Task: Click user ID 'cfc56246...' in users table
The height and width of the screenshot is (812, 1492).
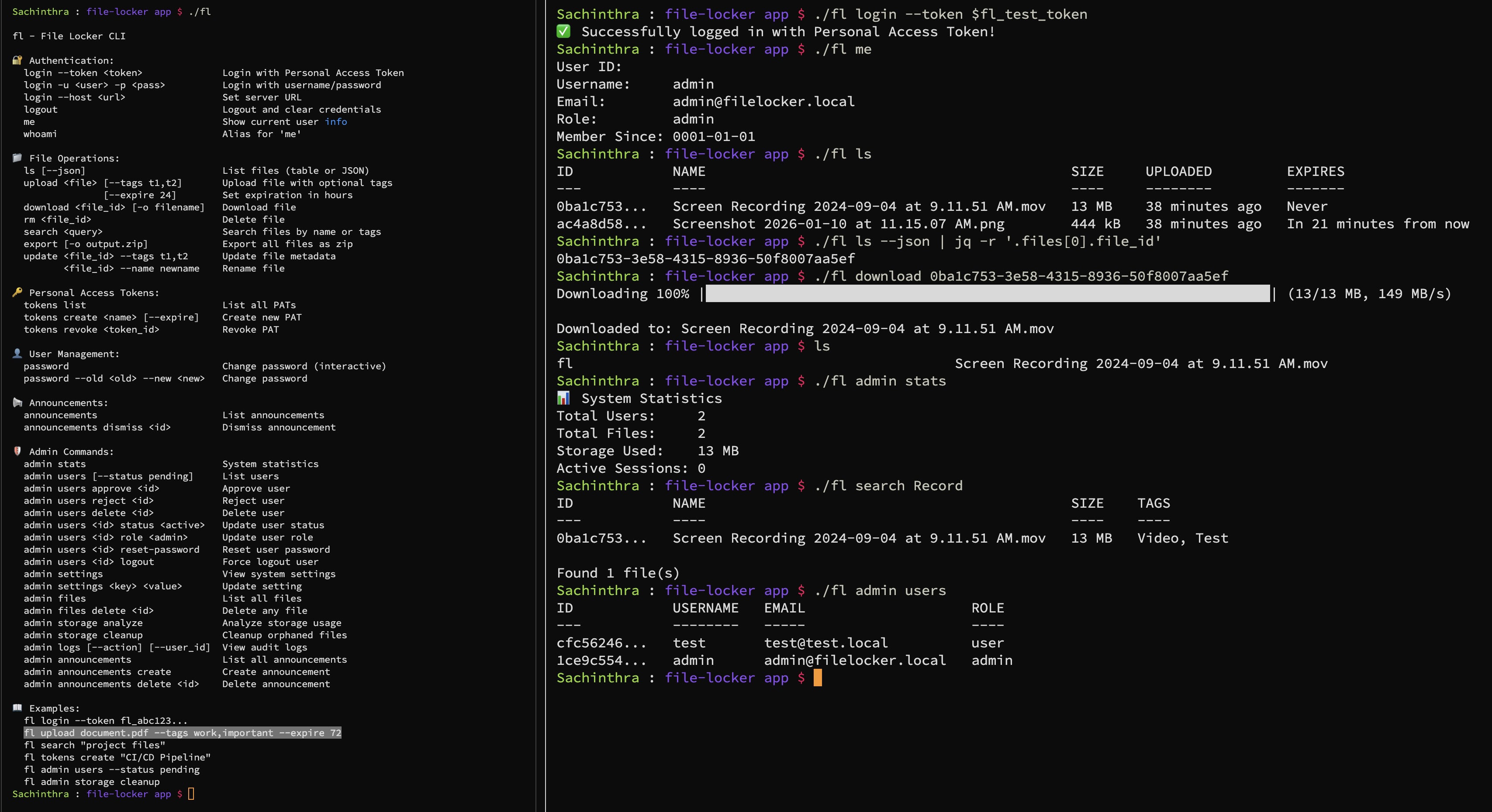Action: (x=601, y=643)
